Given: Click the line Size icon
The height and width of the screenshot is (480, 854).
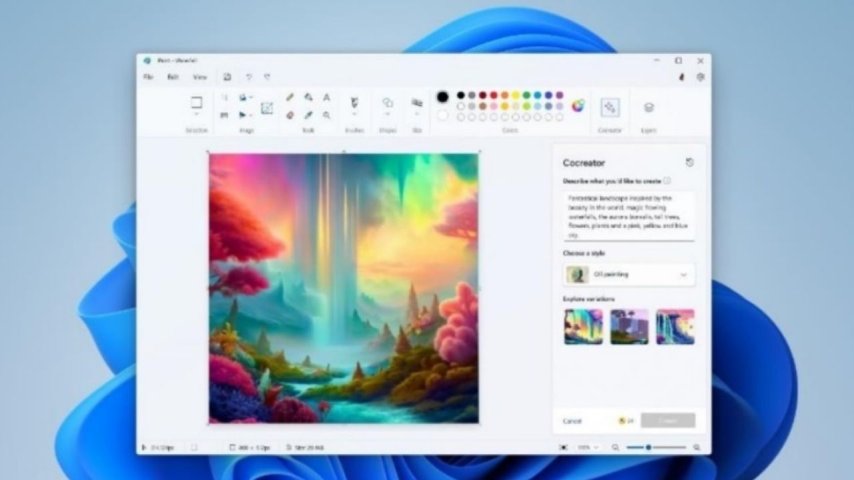Looking at the screenshot, I should (x=417, y=102).
